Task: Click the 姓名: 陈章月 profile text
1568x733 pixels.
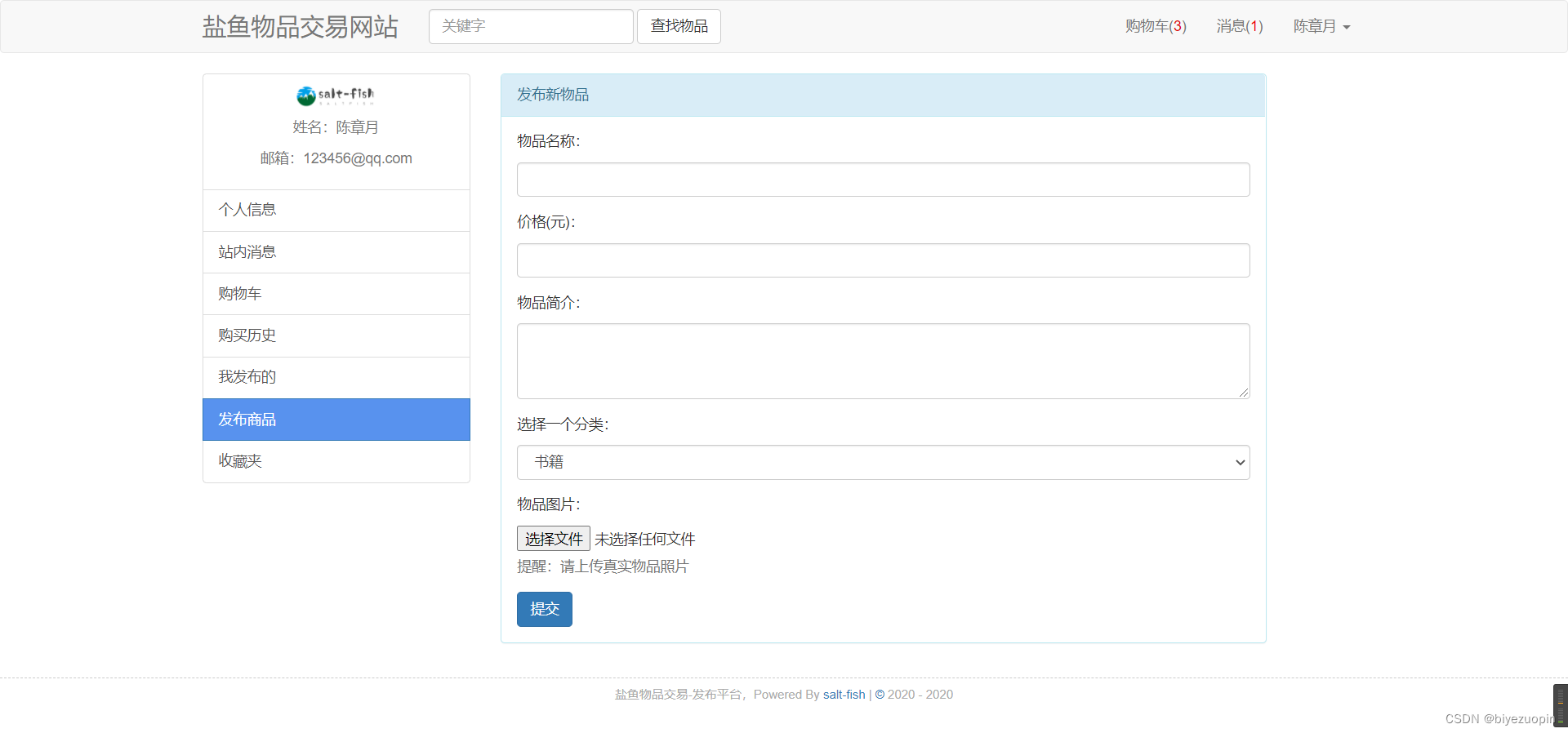Action: [x=336, y=127]
